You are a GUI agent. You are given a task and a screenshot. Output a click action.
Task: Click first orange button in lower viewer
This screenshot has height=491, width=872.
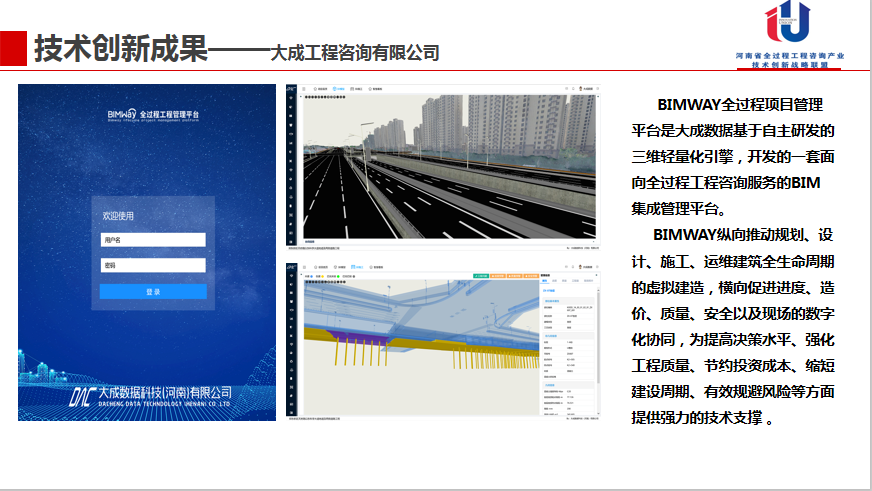(499, 274)
